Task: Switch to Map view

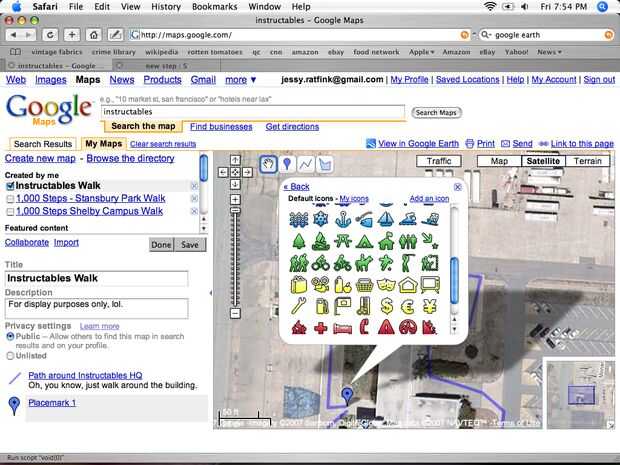Action: click(499, 161)
